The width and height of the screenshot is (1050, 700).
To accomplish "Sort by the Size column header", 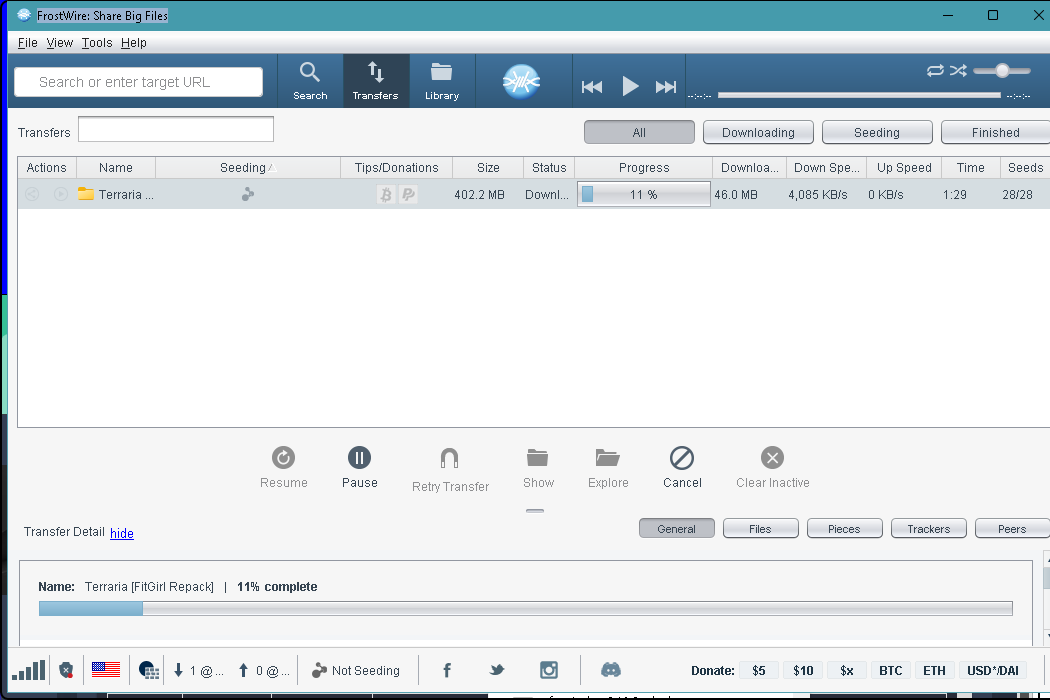I will coord(488,167).
